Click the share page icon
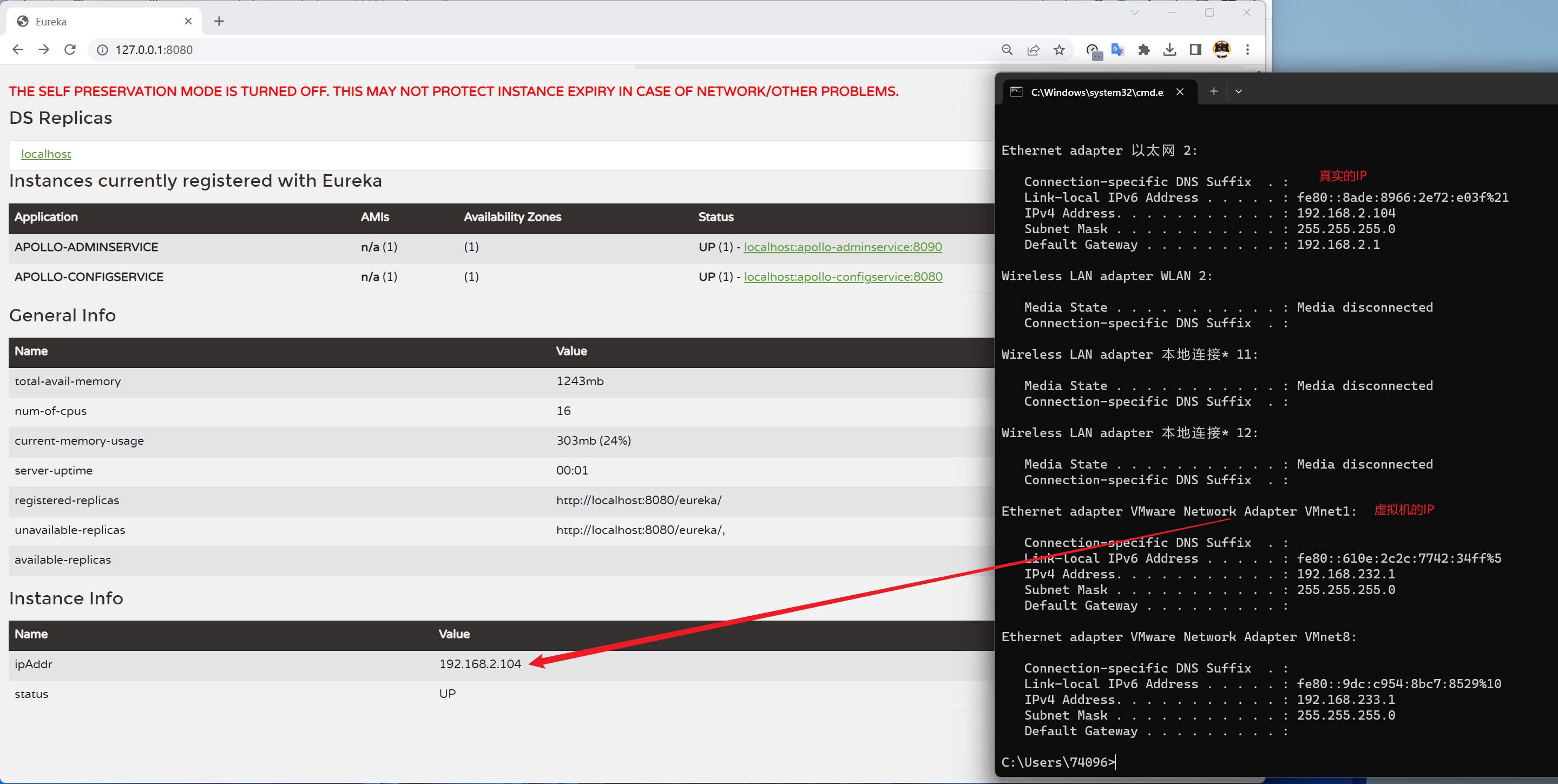1558x784 pixels. (1033, 50)
